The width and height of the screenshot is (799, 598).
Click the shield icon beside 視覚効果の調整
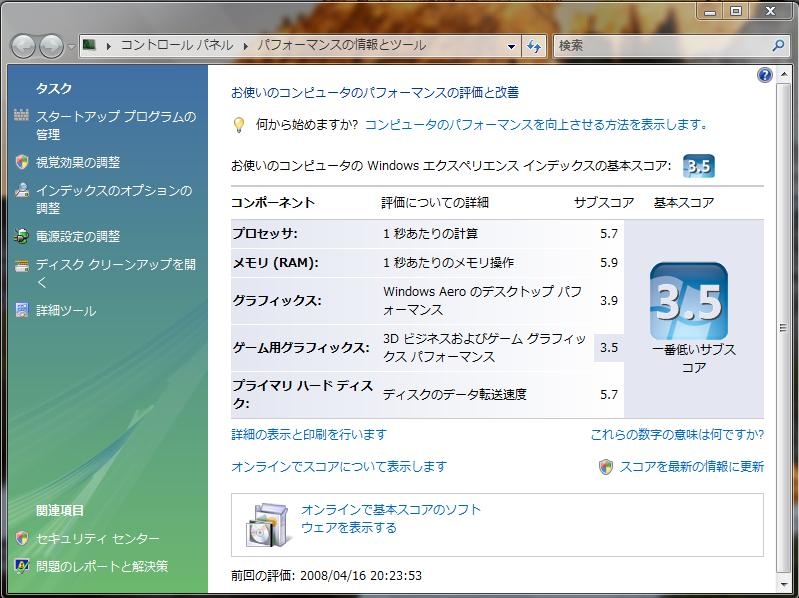coord(21,162)
